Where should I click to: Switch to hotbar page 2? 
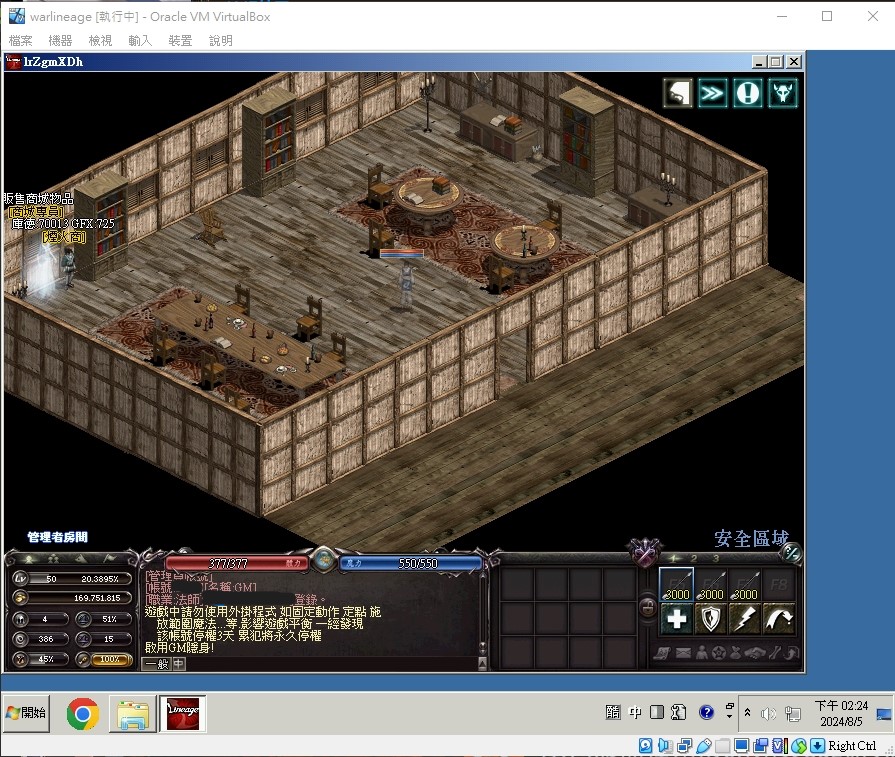coord(694,558)
